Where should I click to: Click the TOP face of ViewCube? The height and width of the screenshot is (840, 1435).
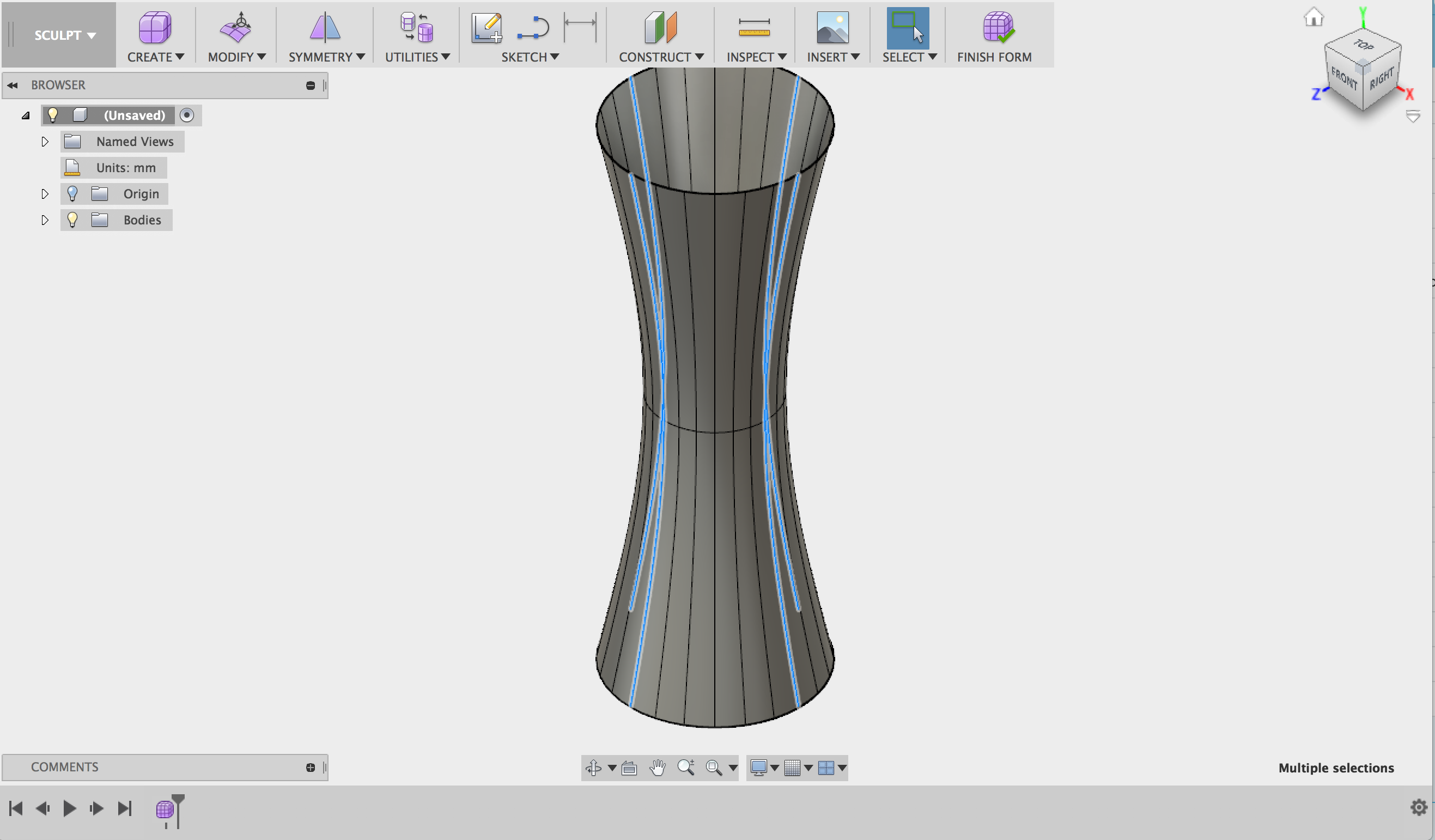point(1363,45)
